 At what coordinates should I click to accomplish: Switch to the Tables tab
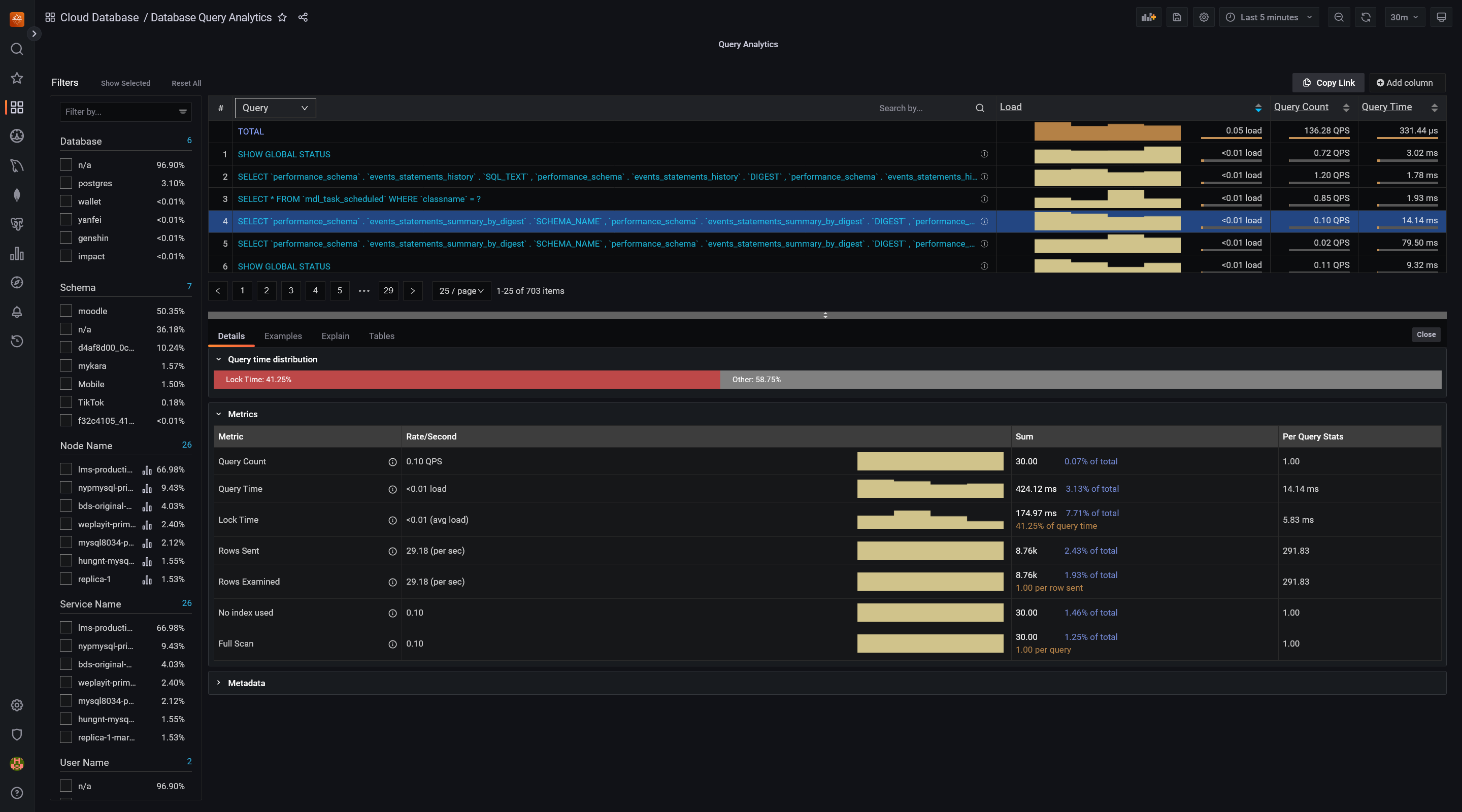[x=381, y=336]
